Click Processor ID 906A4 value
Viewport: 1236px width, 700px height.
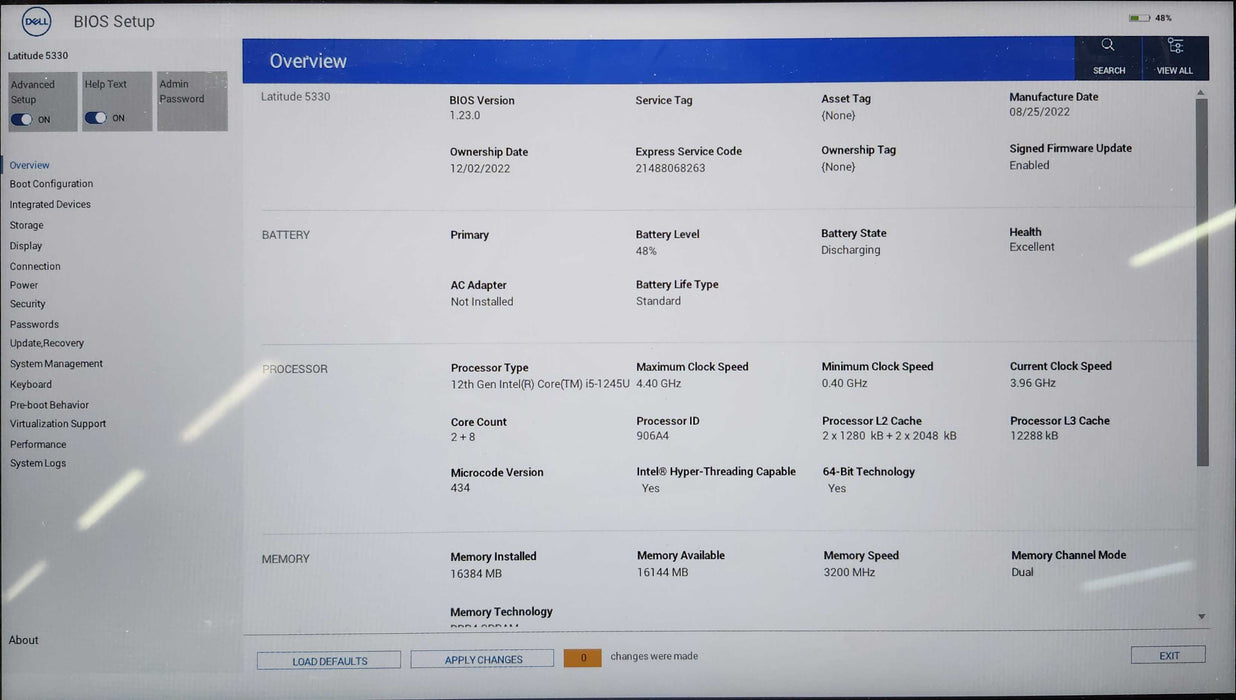[653, 436]
